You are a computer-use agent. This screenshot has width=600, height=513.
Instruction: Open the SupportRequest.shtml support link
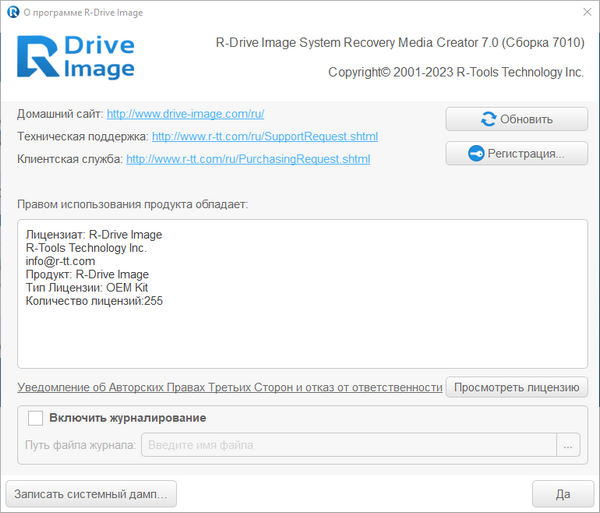pyautogui.click(x=264, y=136)
